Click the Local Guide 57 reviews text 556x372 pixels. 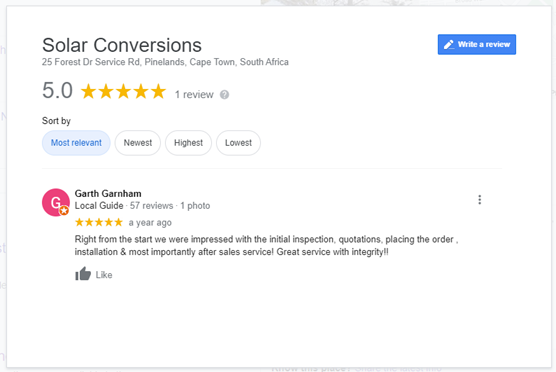coord(124,206)
